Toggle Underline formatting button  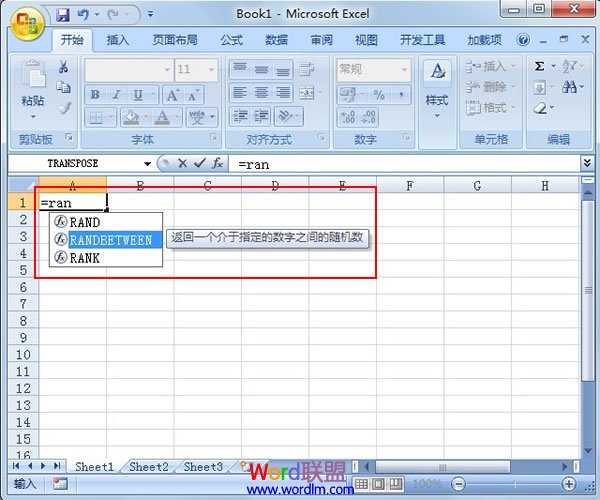click(x=137, y=95)
